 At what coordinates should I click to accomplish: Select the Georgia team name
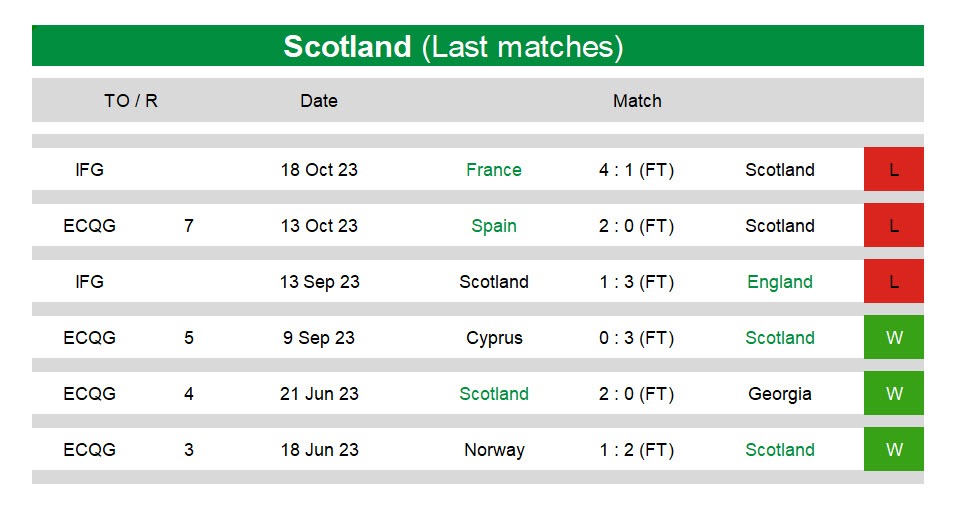click(780, 394)
